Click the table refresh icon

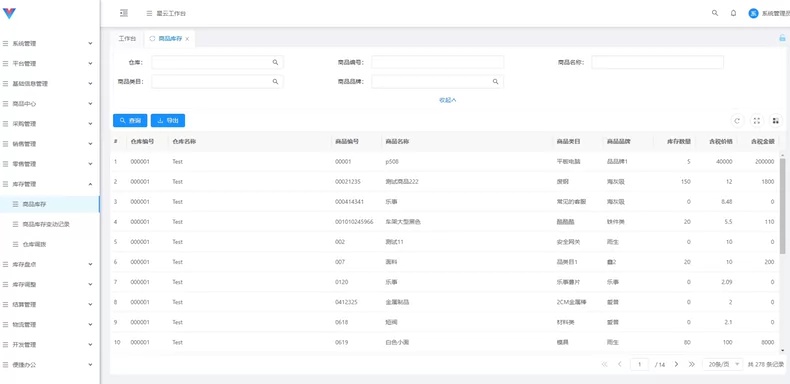coord(737,120)
